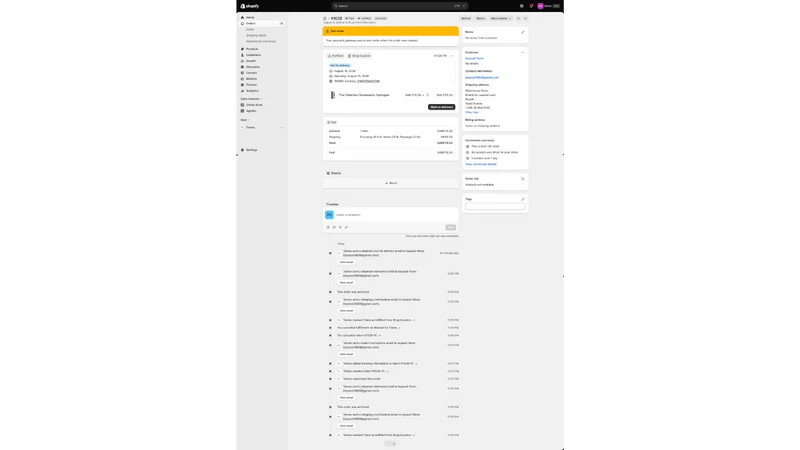Click the Leave a comment field
Screen dimensions: 800x450
point(396,215)
